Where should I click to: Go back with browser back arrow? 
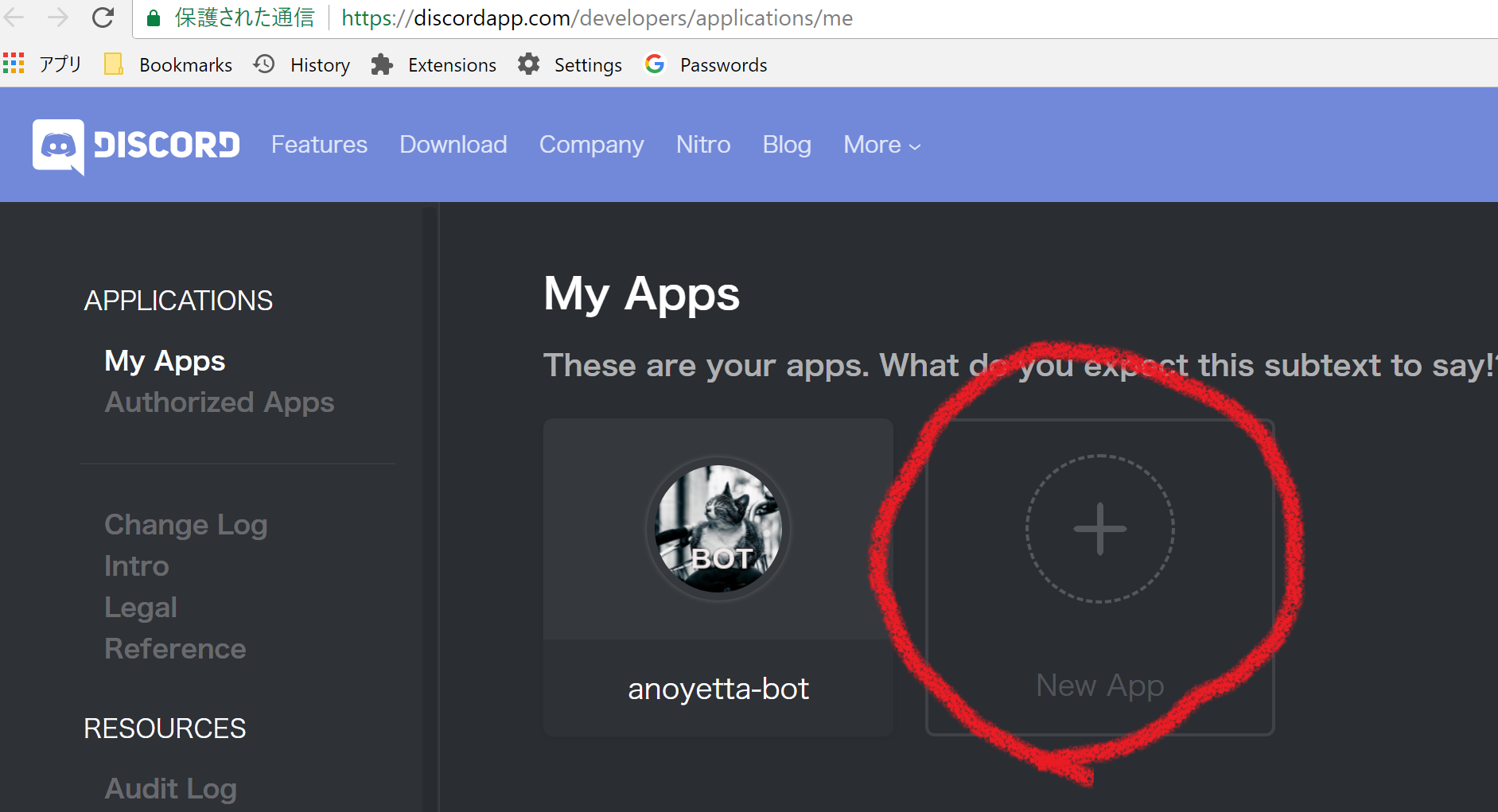(14, 17)
